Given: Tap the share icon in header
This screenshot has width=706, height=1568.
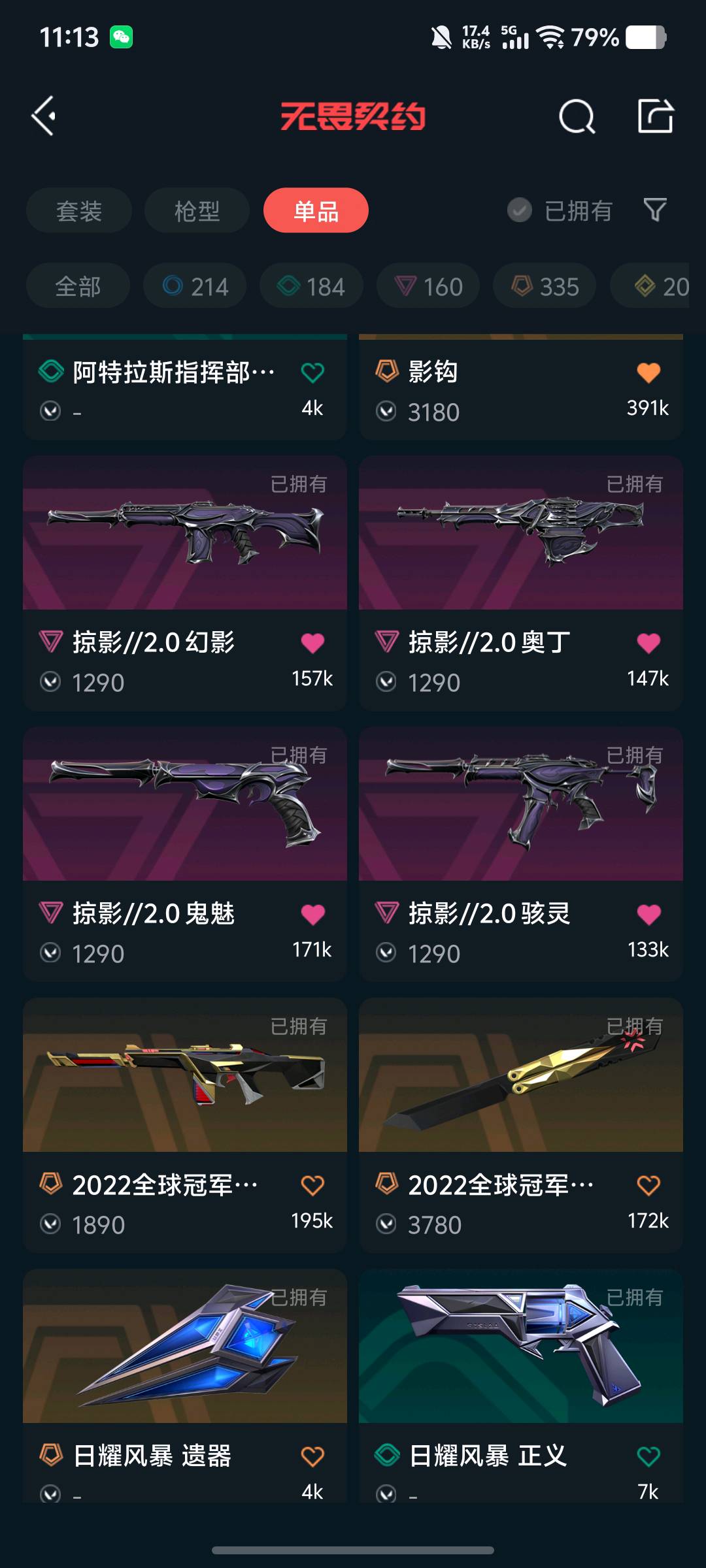Looking at the screenshot, I should click(x=655, y=116).
